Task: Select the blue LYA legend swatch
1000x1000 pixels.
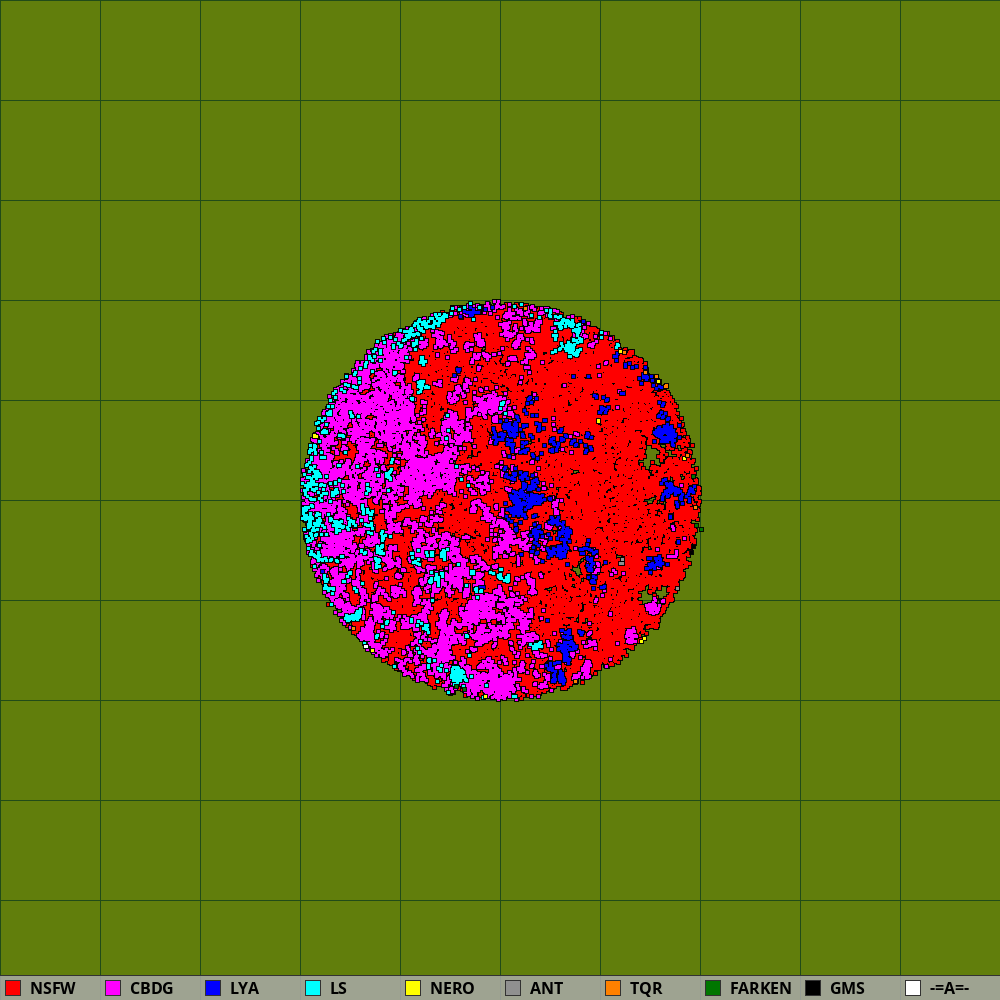Action: click(x=213, y=988)
